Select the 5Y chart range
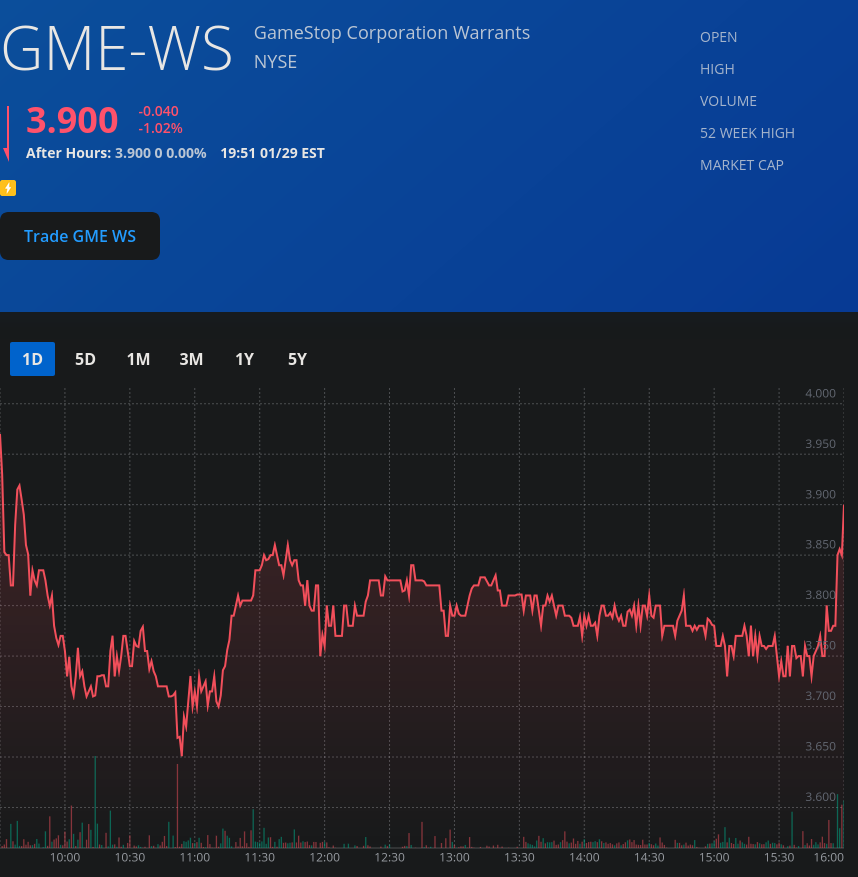The height and width of the screenshot is (877, 858). [x=297, y=359]
